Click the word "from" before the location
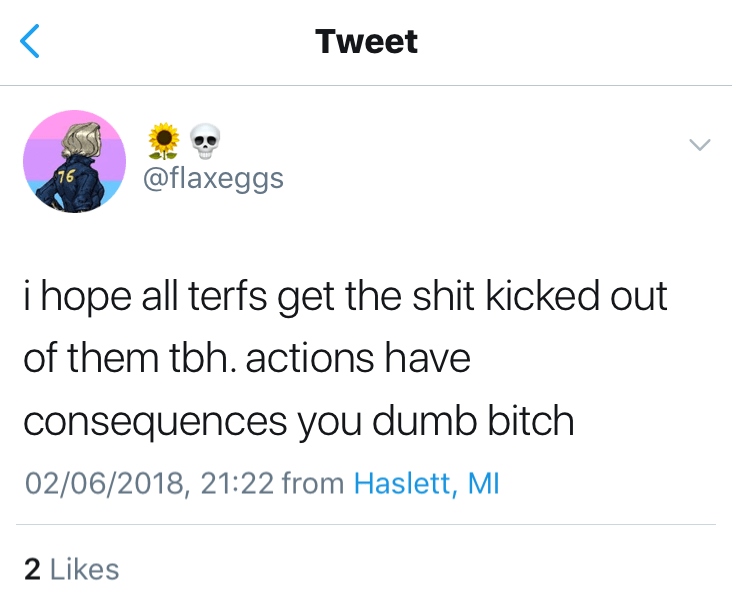Image resolution: width=732 pixels, height=608 pixels. point(313,484)
